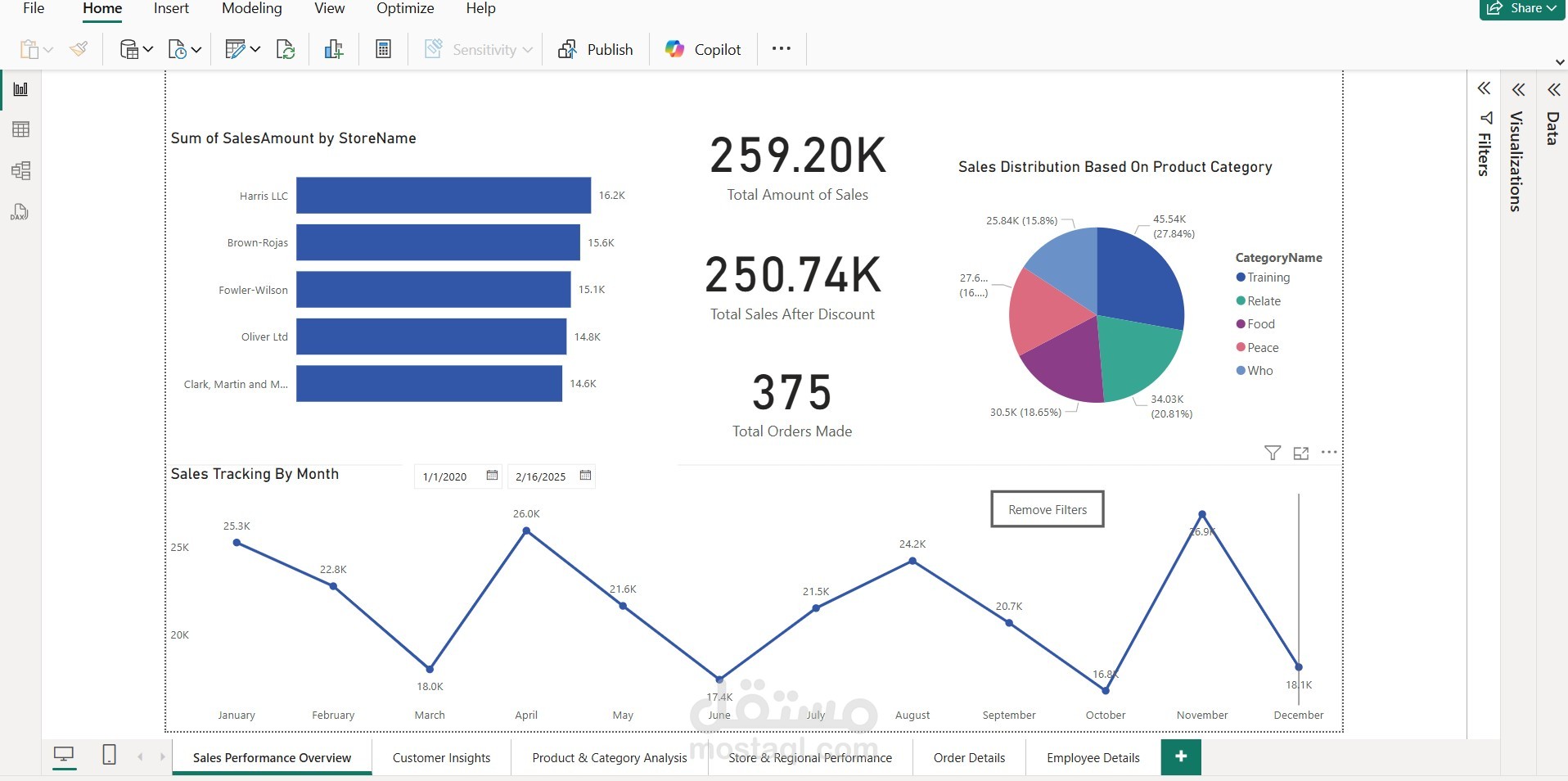Click the Refresh data icon
Screen dimensions: 1568x781
[x=286, y=49]
